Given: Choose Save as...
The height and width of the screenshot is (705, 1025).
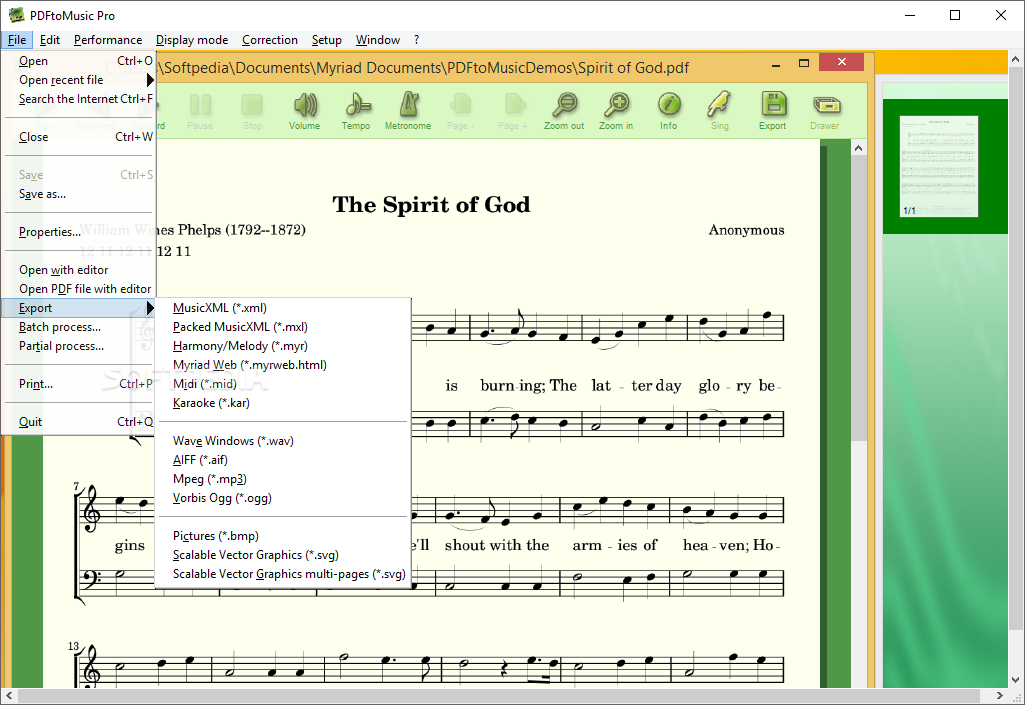Looking at the screenshot, I should pos(78,194).
